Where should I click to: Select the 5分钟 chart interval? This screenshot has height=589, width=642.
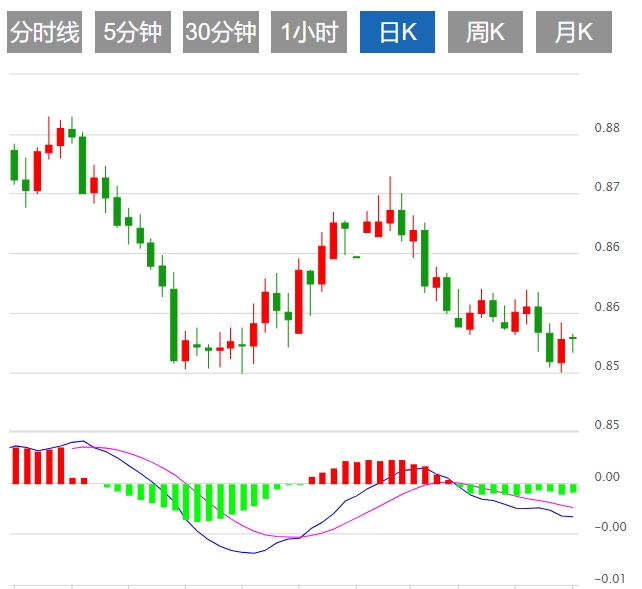tap(133, 32)
